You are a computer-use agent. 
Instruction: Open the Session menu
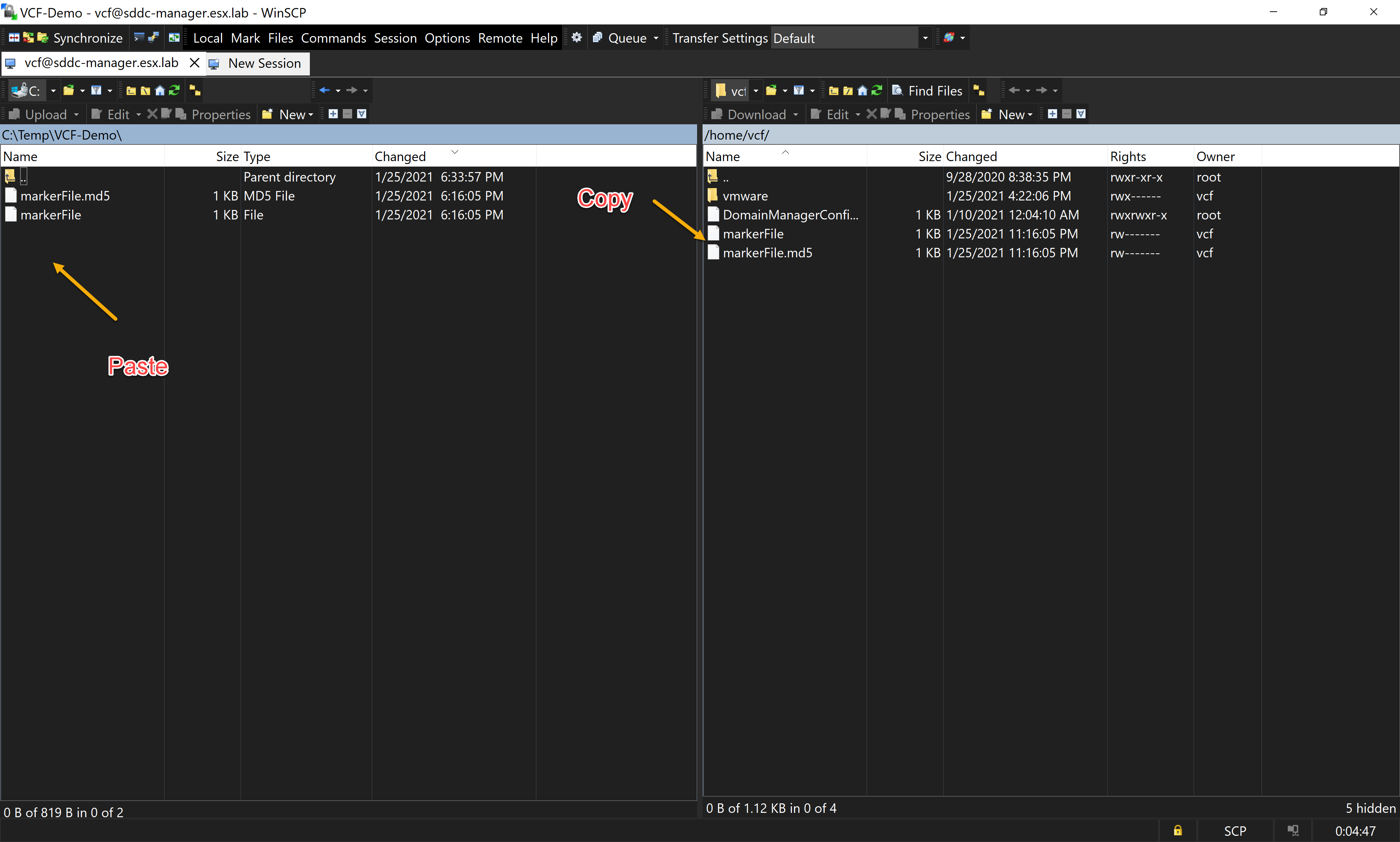[x=395, y=38]
